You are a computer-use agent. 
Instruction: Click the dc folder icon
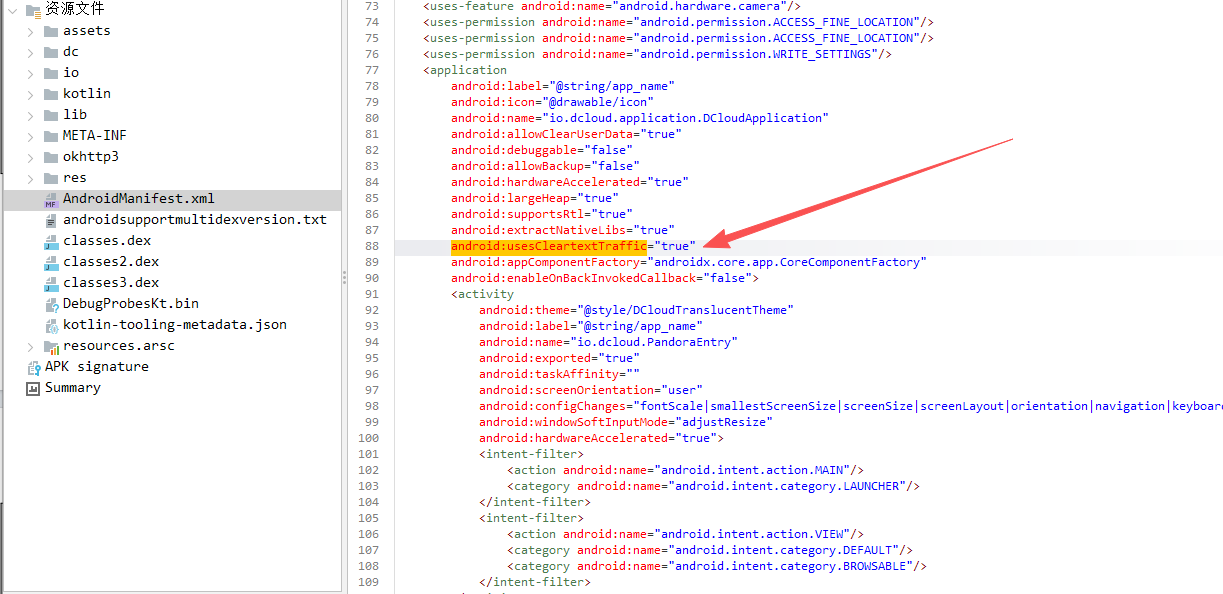click(x=51, y=52)
